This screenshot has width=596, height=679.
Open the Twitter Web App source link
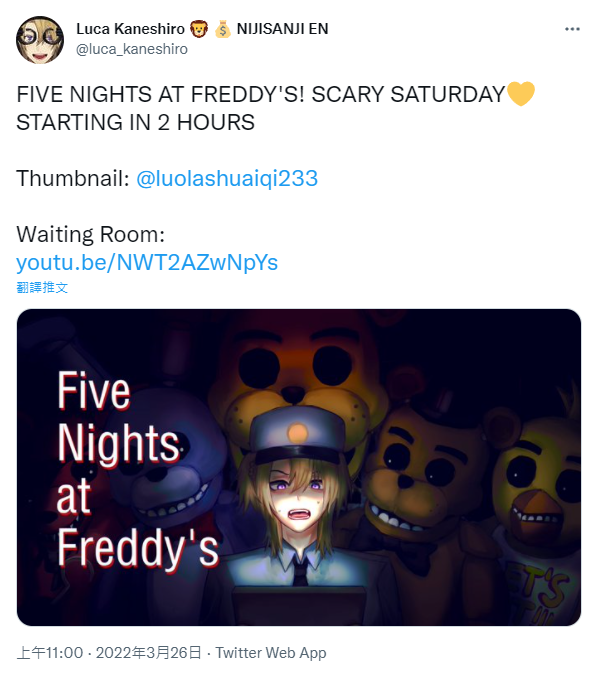coord(271,652)
